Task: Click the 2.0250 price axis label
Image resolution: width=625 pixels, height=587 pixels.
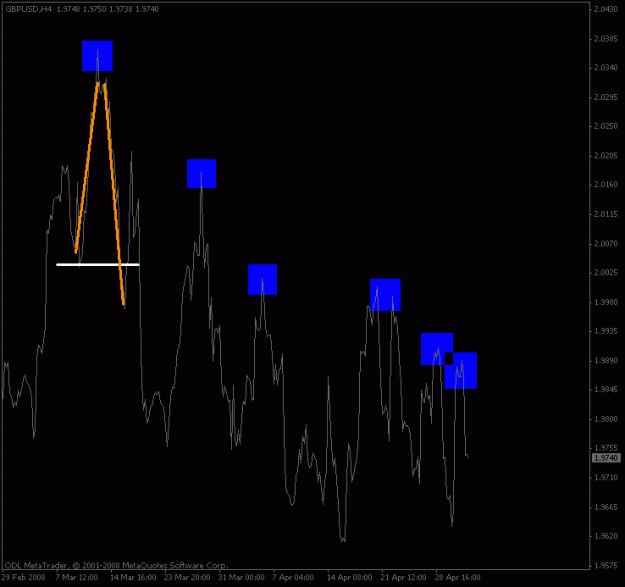Action: pos(605,126)
